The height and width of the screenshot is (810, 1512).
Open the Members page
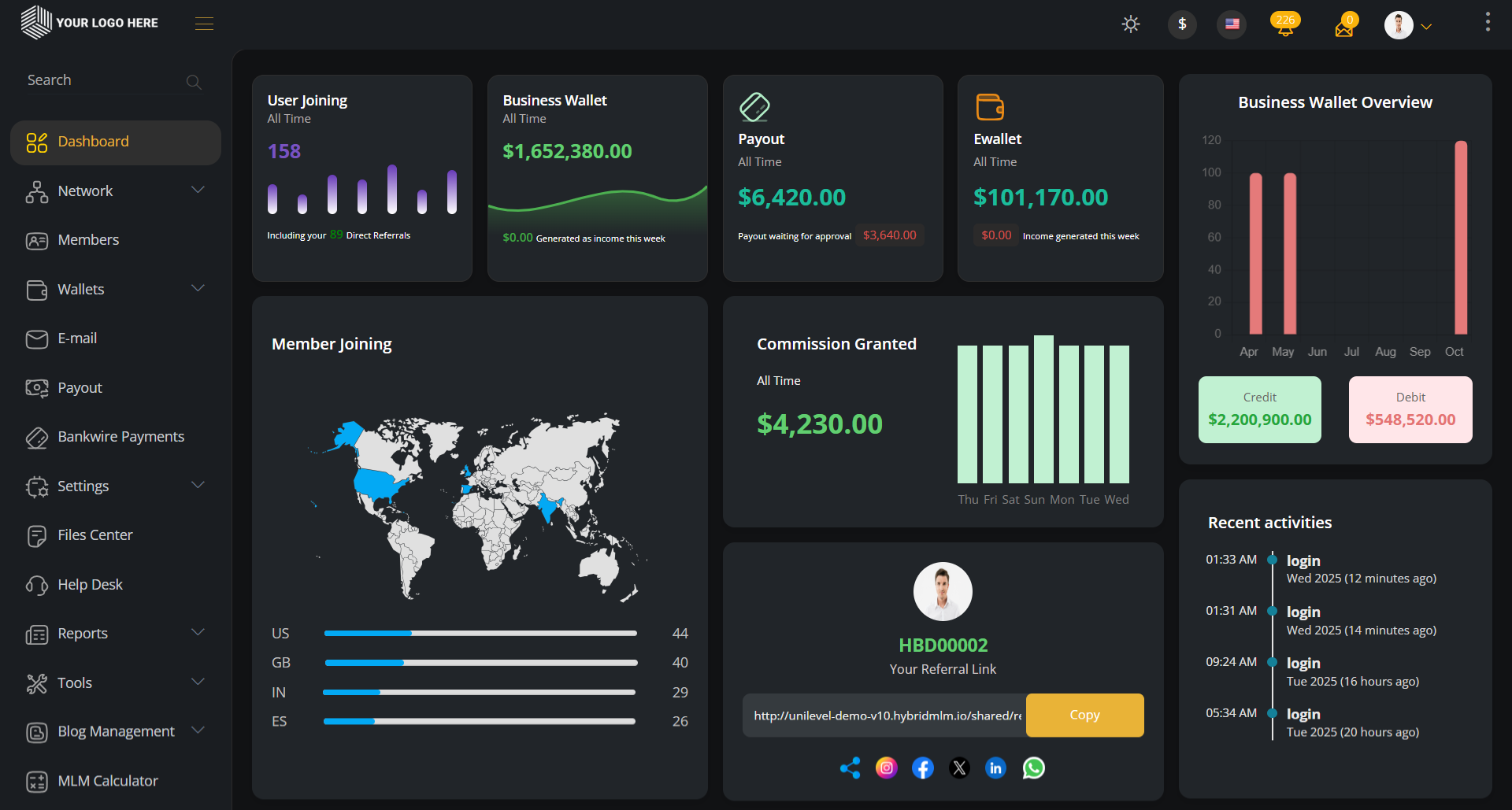[x=88, y=240]
